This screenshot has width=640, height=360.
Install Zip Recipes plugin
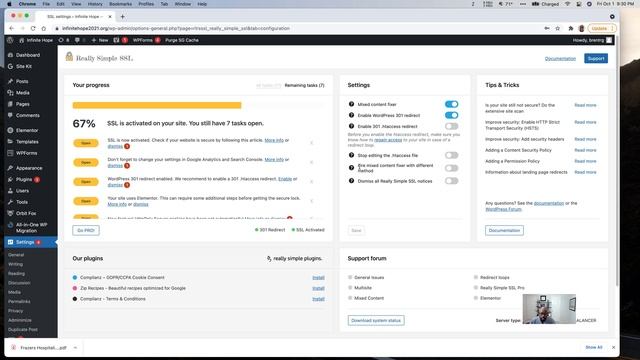[x=318, y=288]
